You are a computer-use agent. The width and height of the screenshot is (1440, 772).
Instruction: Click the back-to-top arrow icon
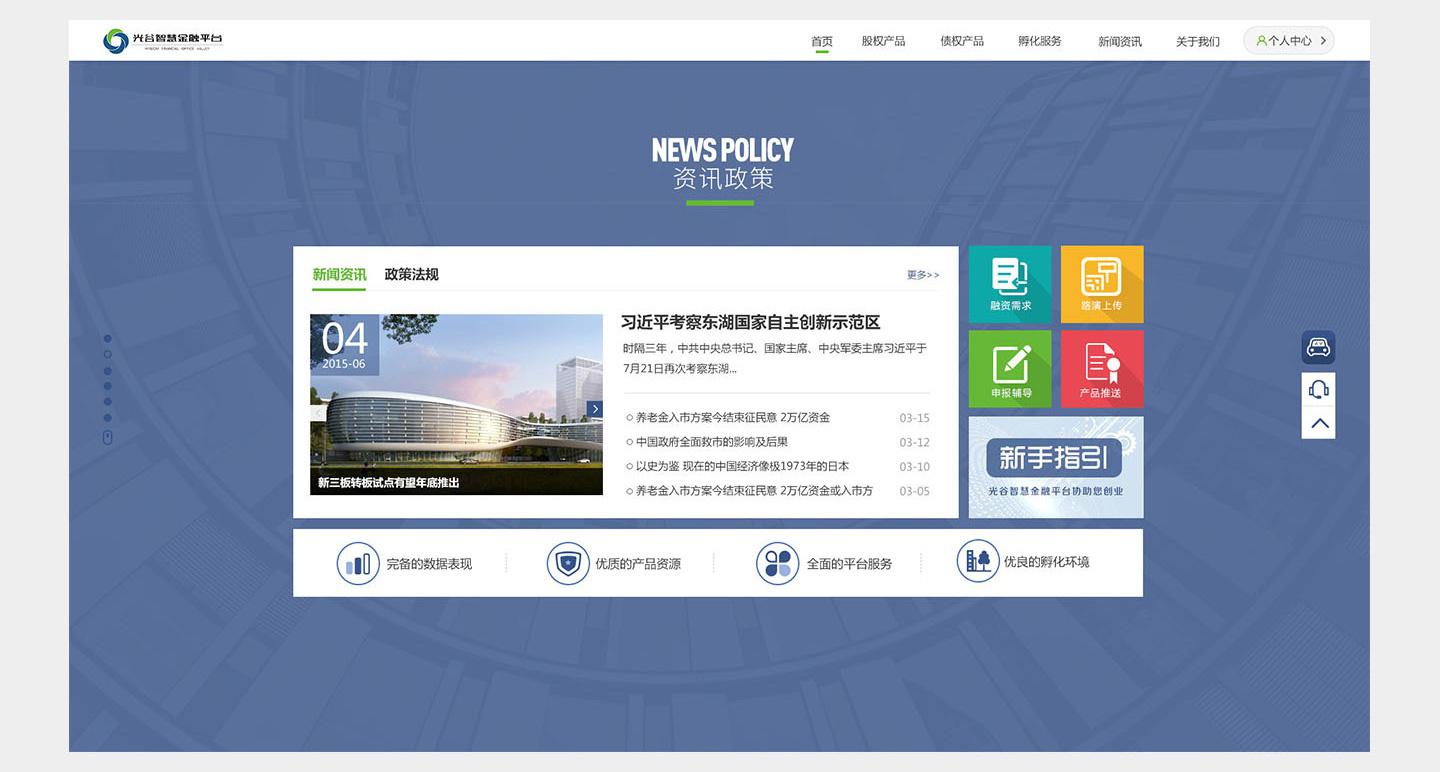coord(1318,423)
